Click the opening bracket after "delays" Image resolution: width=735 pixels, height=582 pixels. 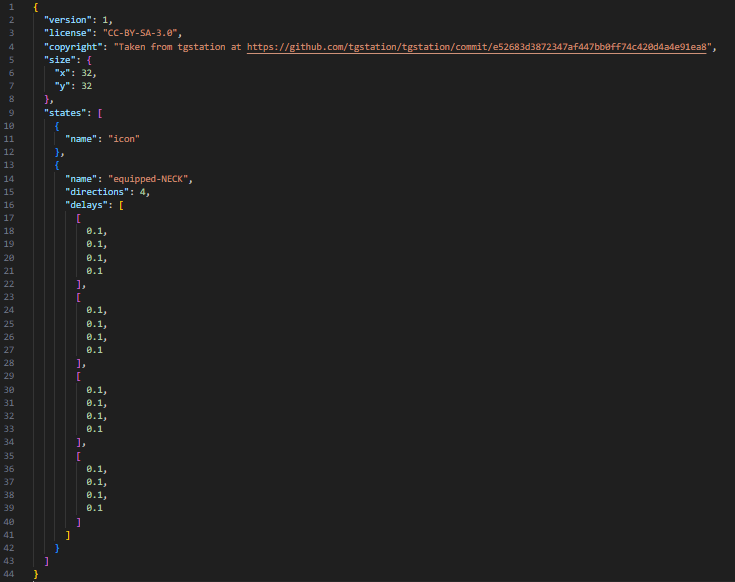pos(121,205)
